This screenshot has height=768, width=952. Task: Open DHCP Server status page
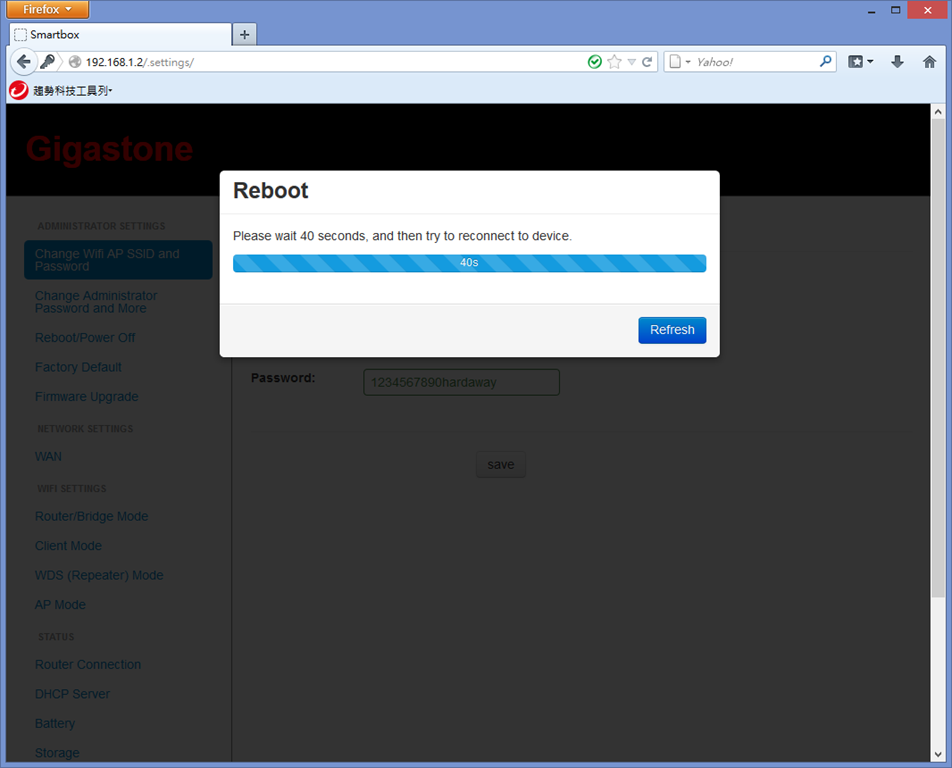72,694
